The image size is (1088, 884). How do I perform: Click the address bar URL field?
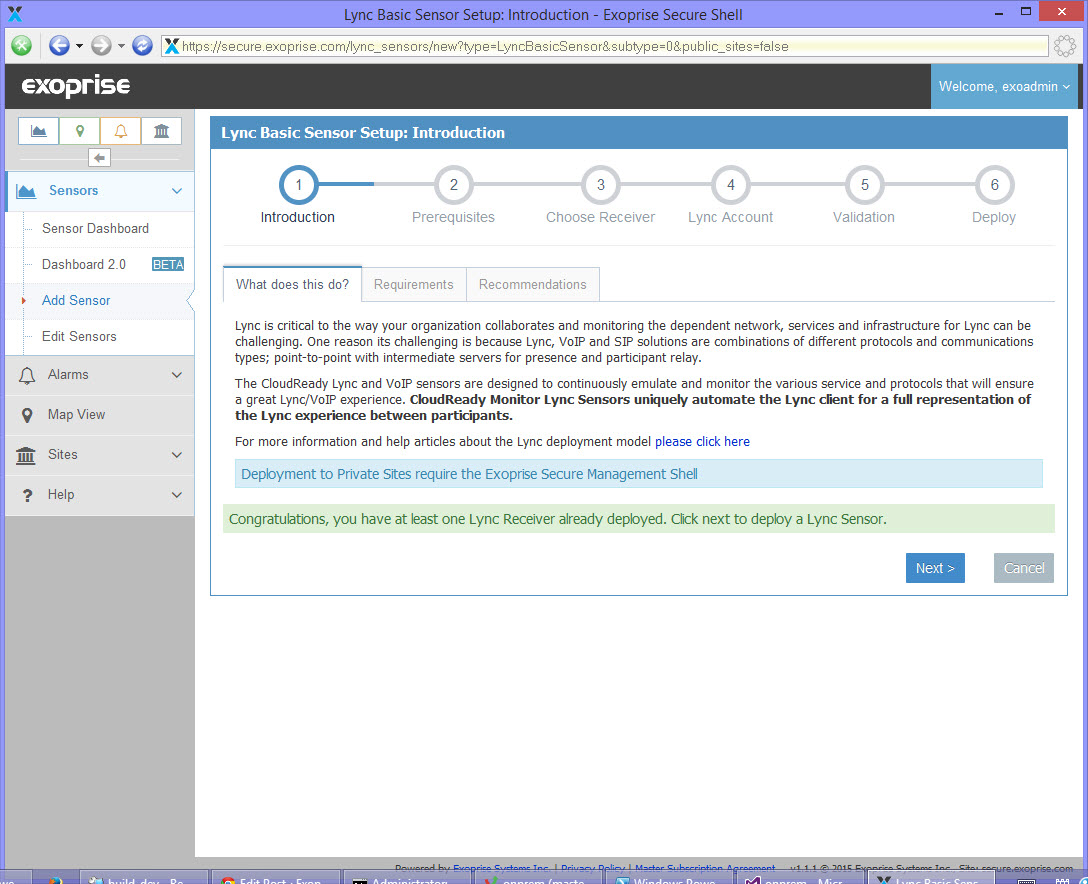604,46
